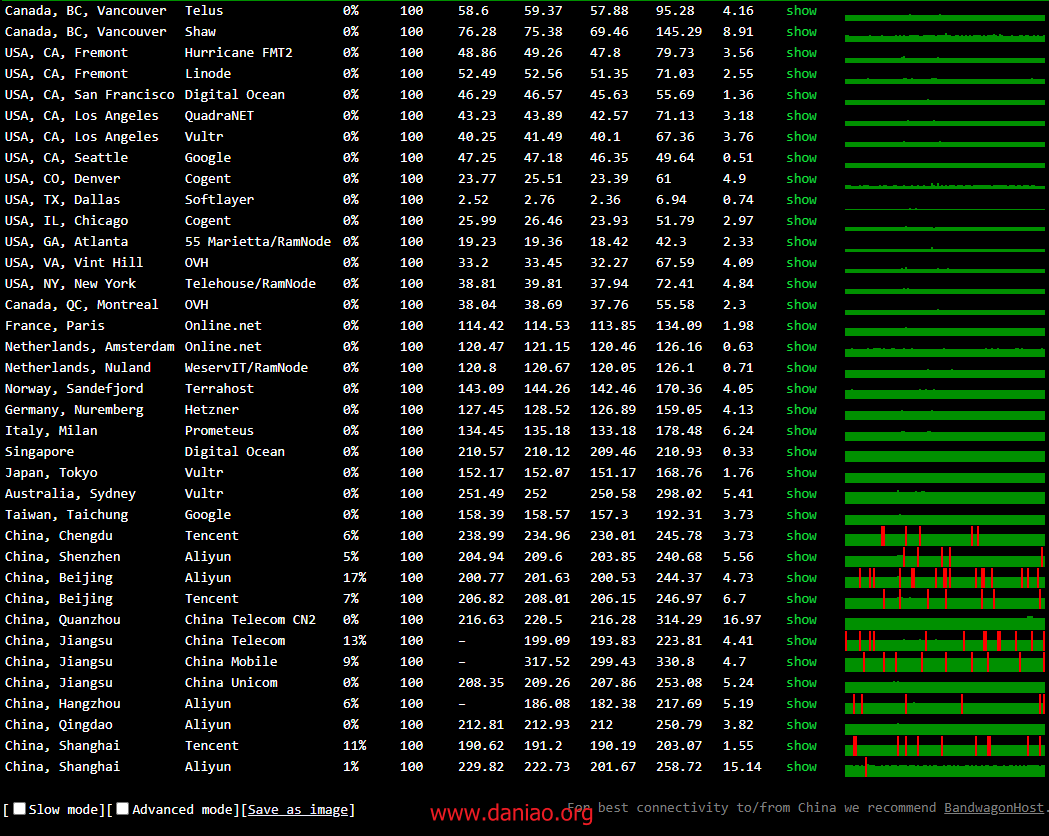Click show for Vancouver Telus row

coord(801,11)
